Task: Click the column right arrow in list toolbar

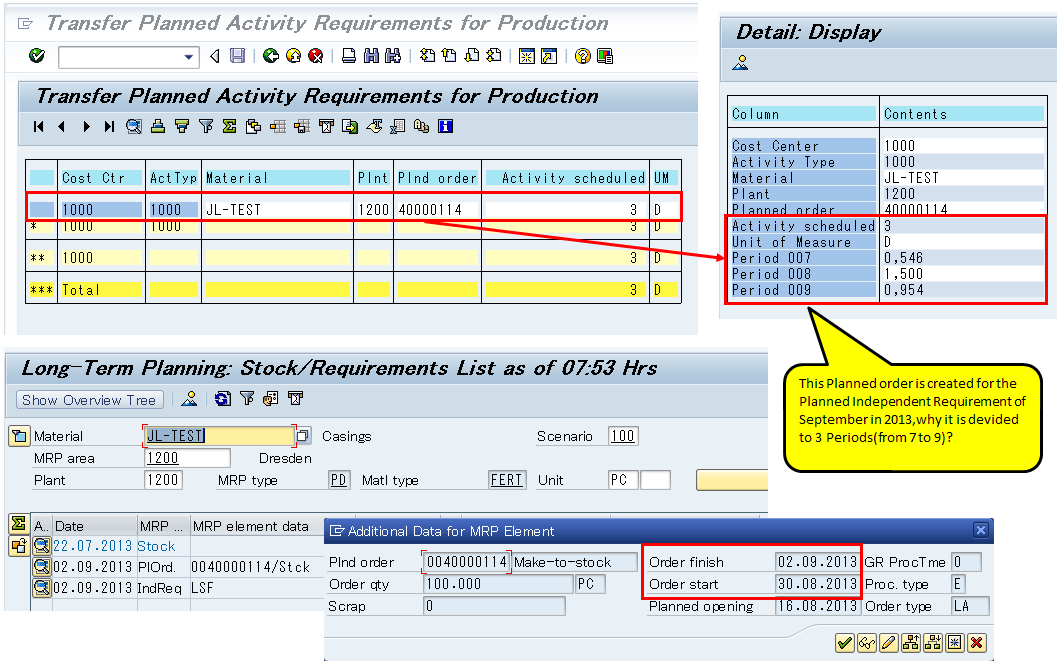Action: (86, 126)
